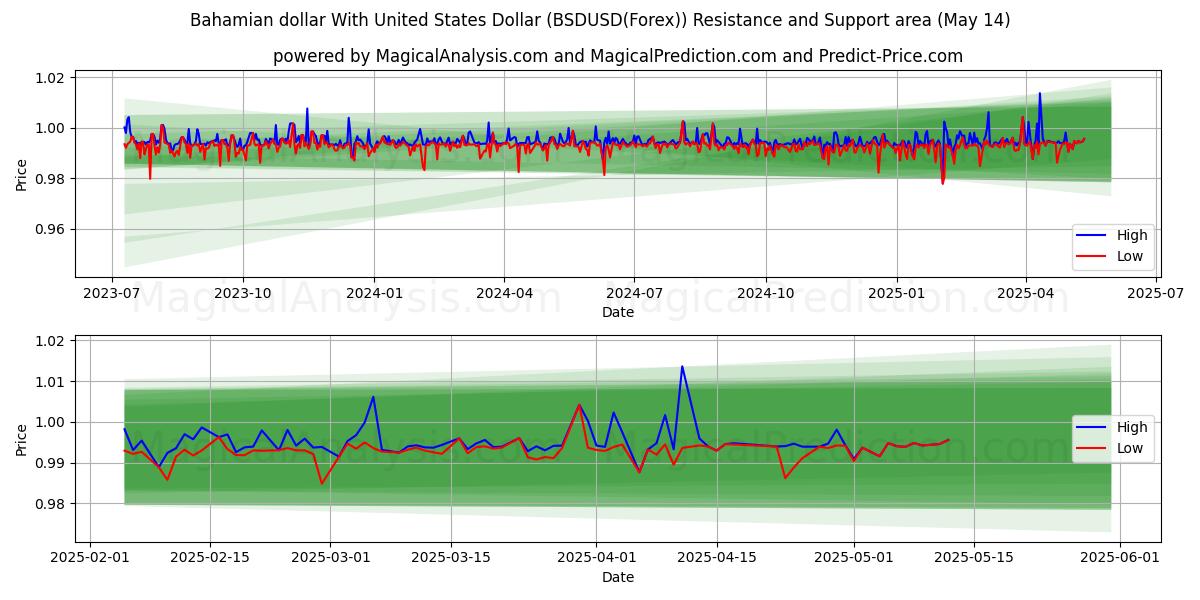Click the '2025-05-15' tick label
The height and width of the screenshot is (600, 1200).
(974, 556)
